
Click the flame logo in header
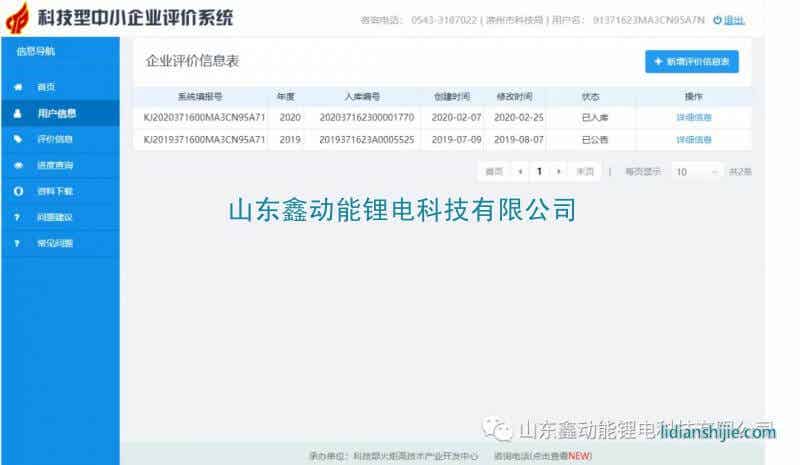pos(17,18)
